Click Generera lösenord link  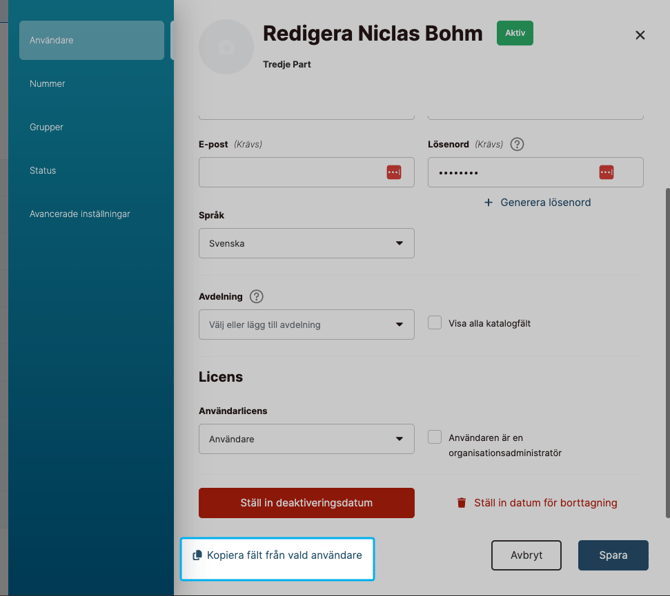coord(537,202)
